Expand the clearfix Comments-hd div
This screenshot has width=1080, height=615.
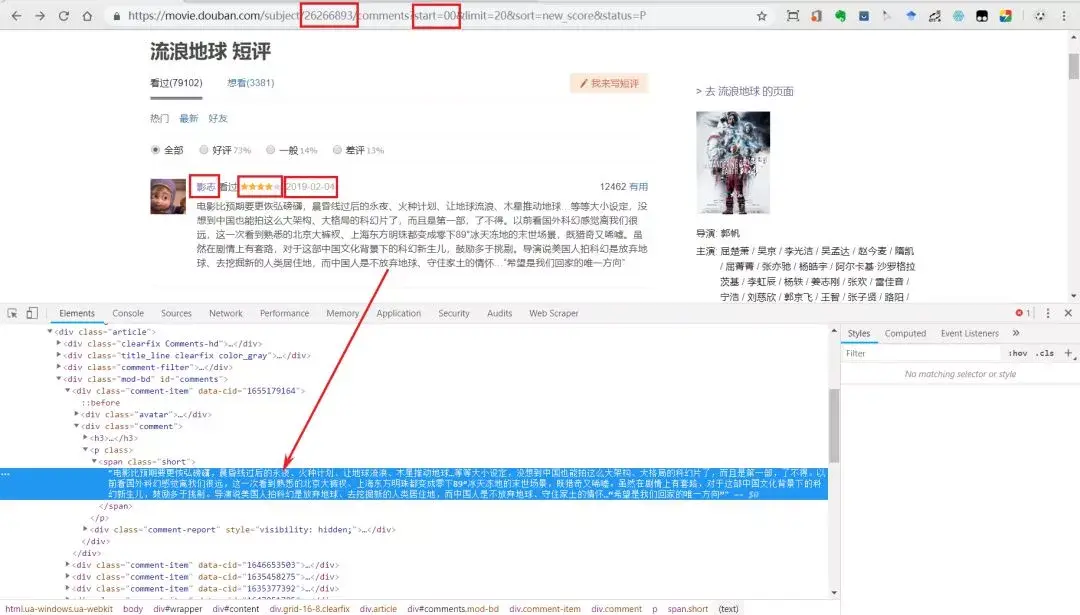59,343
